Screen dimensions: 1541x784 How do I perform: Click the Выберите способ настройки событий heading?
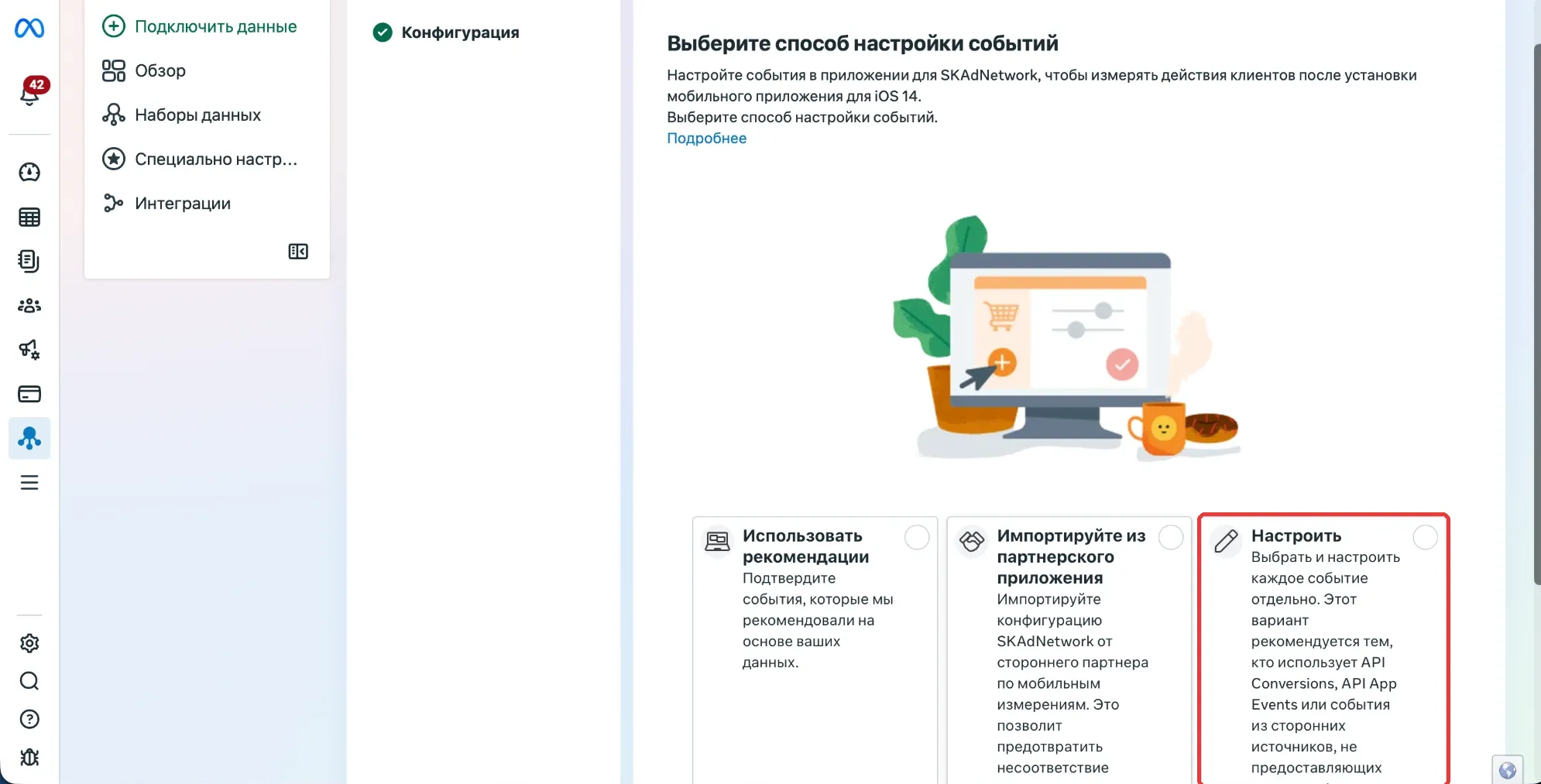pyautogui.click(x=862, y=43)
